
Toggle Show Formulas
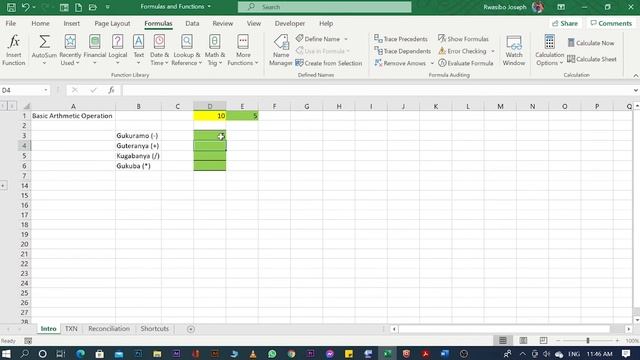pos(463,39)
